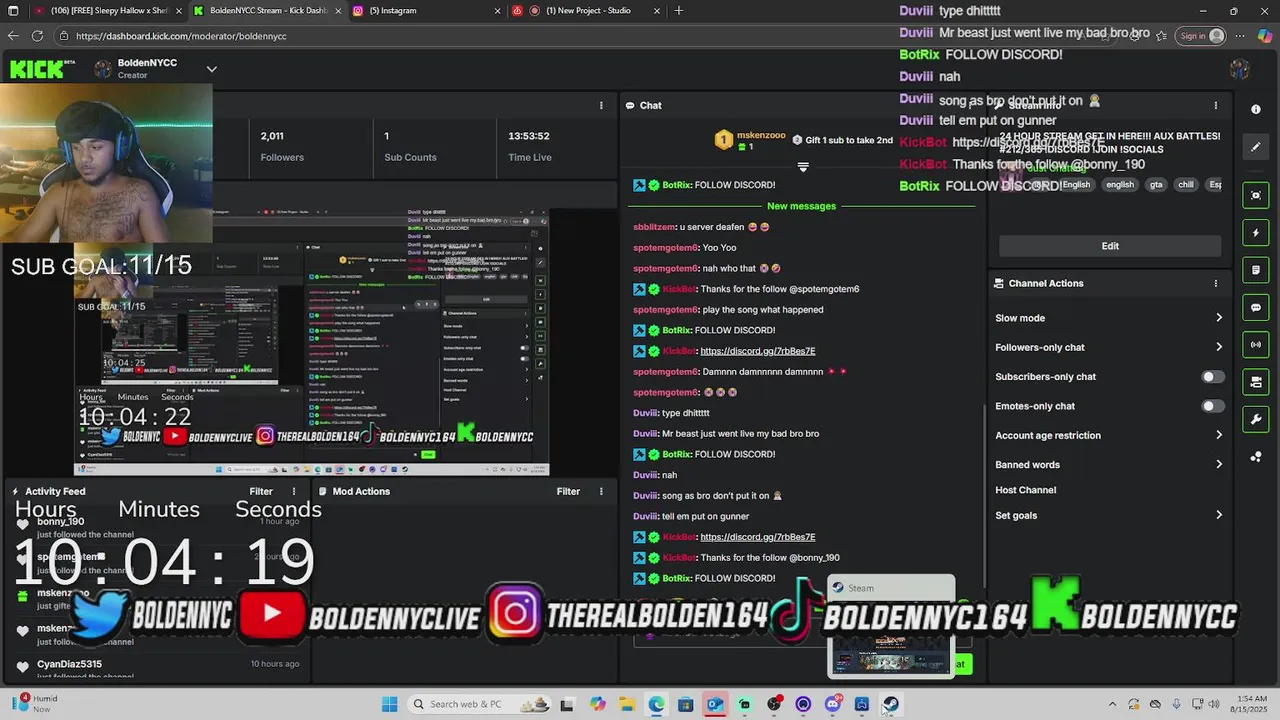
Task: Open Mod Actions three-dot menu
Action: pyautogui.click(x=601, y=491)
